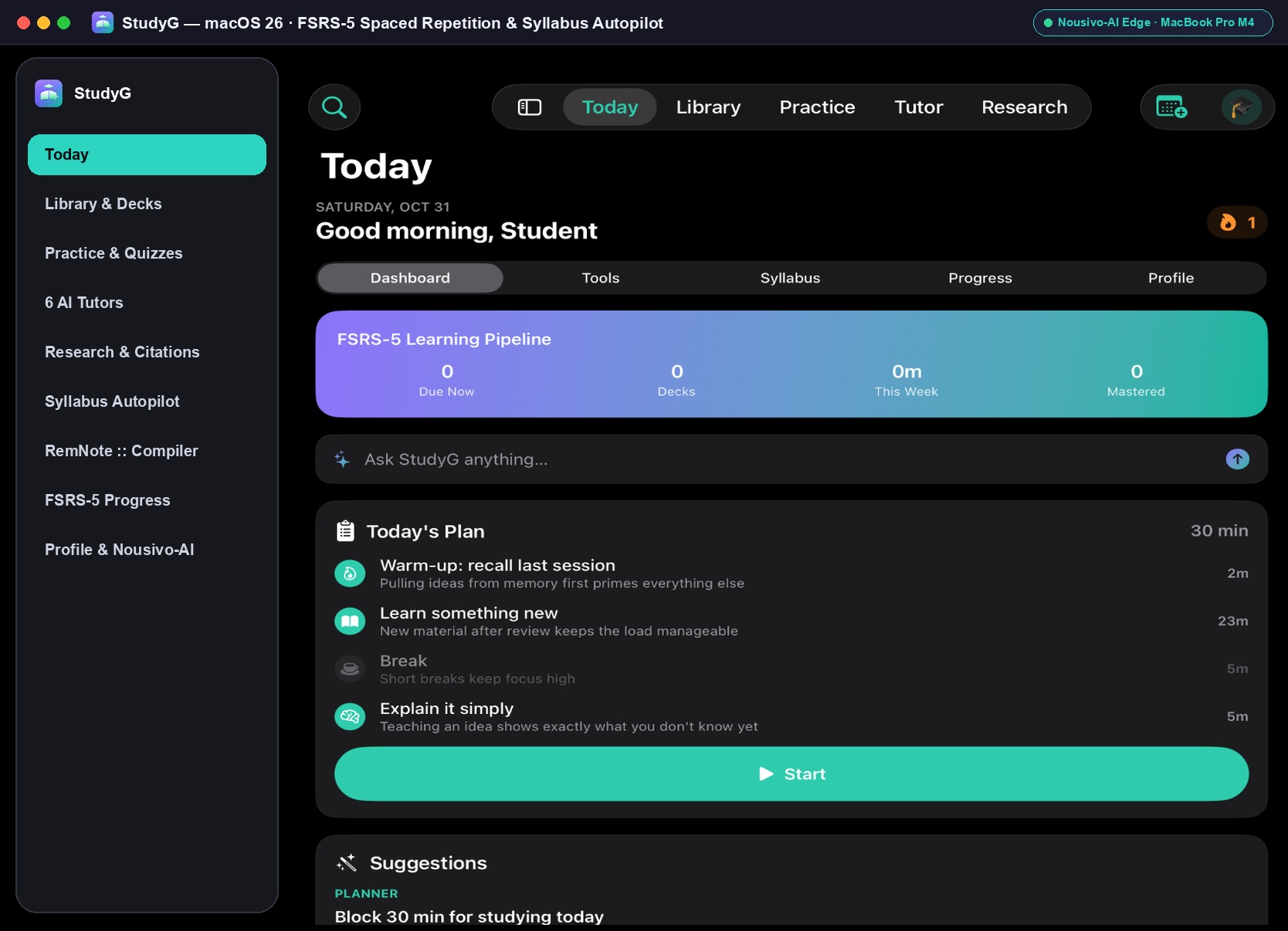Image resolution: width=1288 pixels, height=931 pixels.
Task: Open the search magnifier icon
Action: (x=334, y=107)
